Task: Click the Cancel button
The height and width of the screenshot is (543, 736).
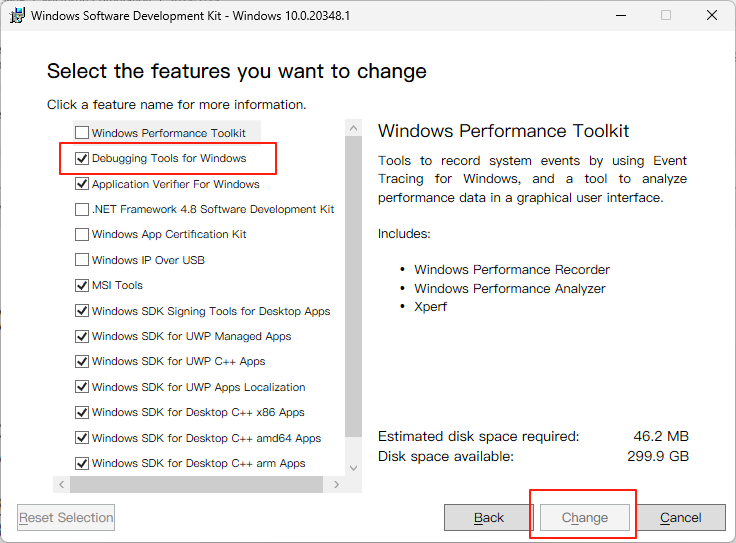Action: [x=680, y=517]
